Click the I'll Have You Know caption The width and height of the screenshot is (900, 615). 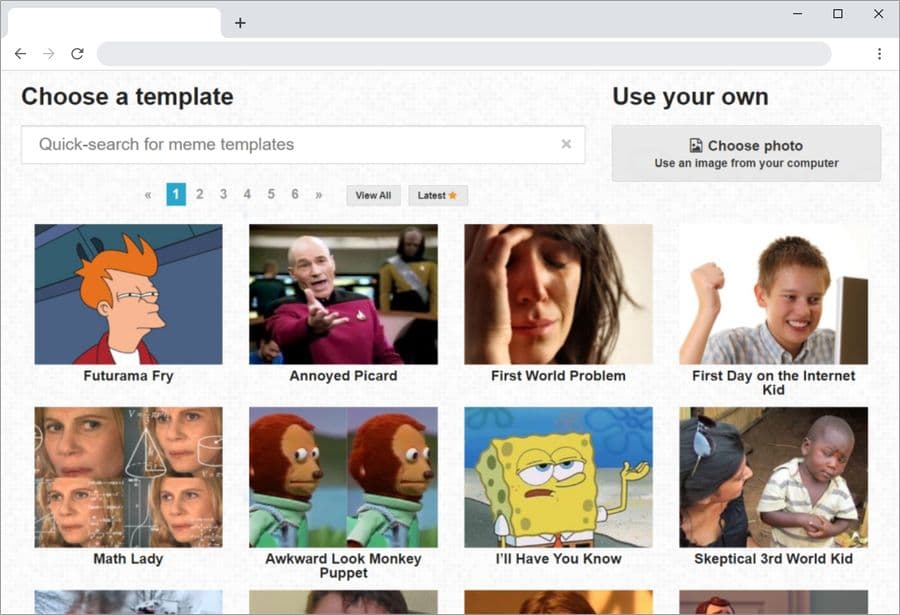tap(558, 559)
